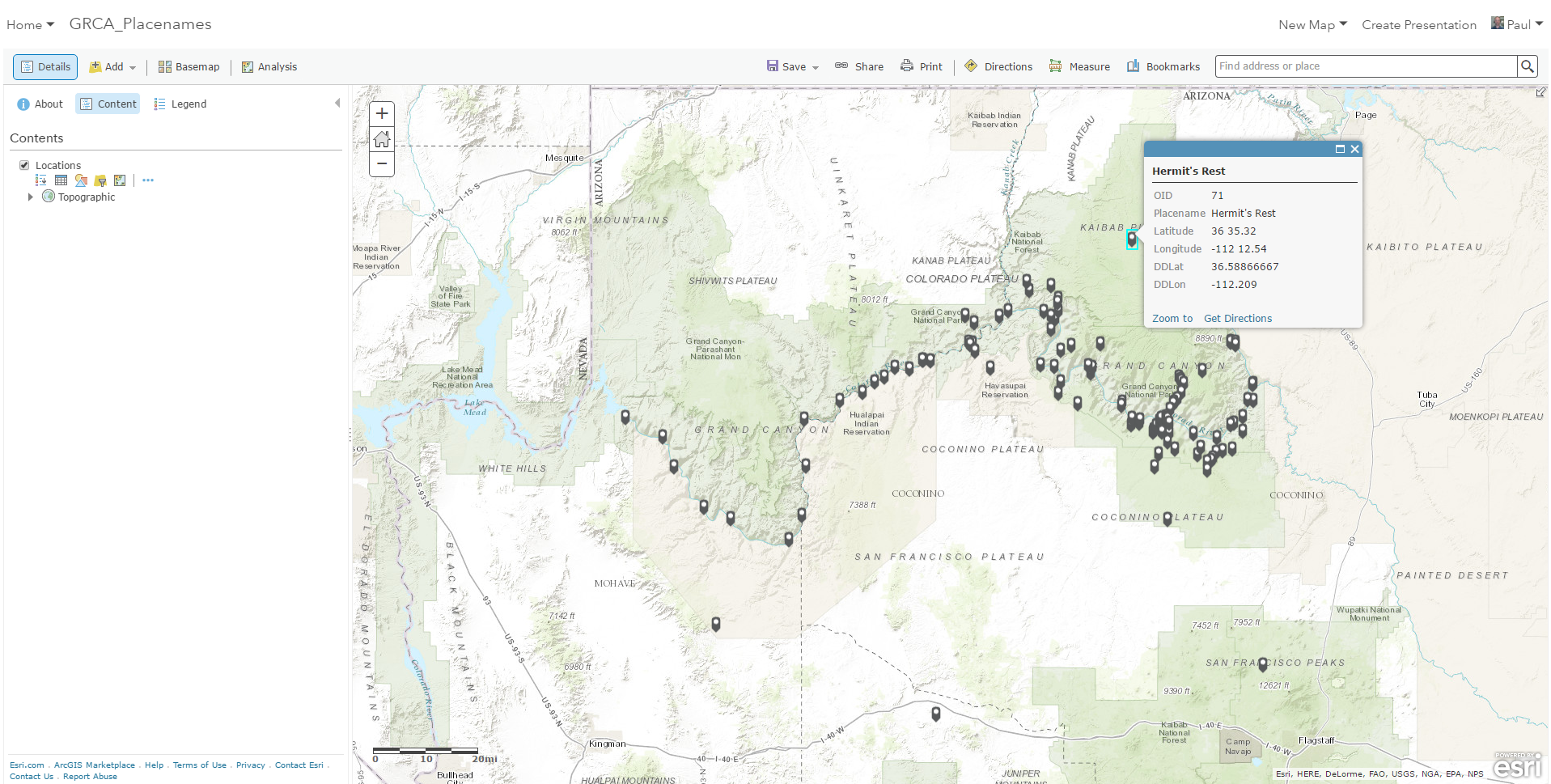Open the Add layer dropdown

click(112, 66)
